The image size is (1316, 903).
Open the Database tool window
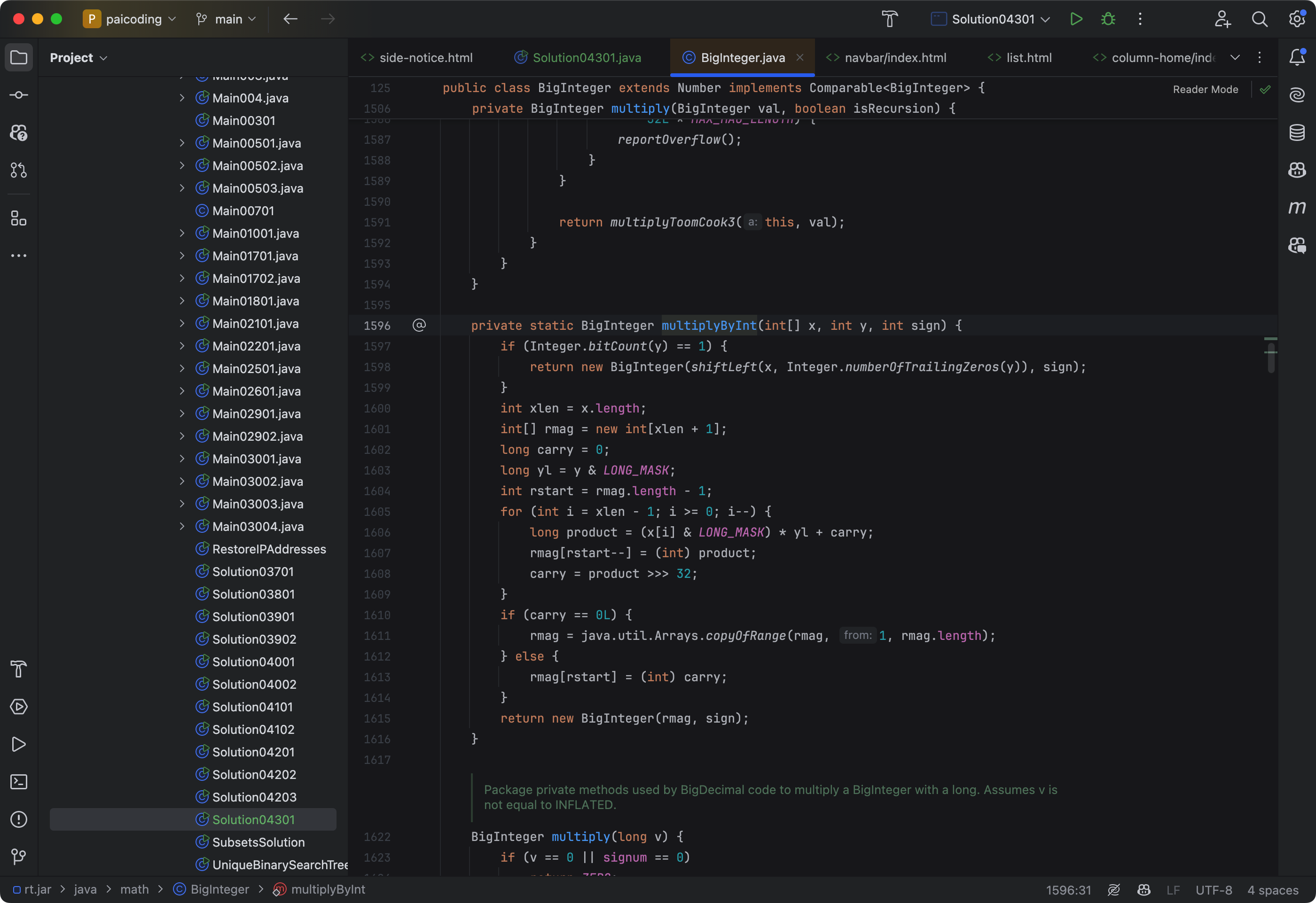(x=1297, y=132)
